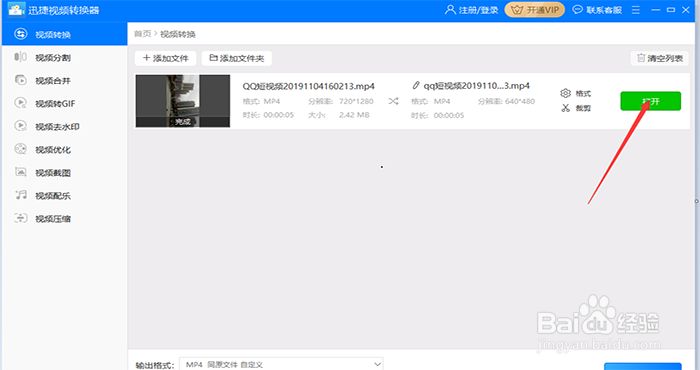Image resolution: width=700 pixels, height=370 pixels.
Task: Click the source filename QQ短视频20191104160213.mp4
Action: pos(308,86)
